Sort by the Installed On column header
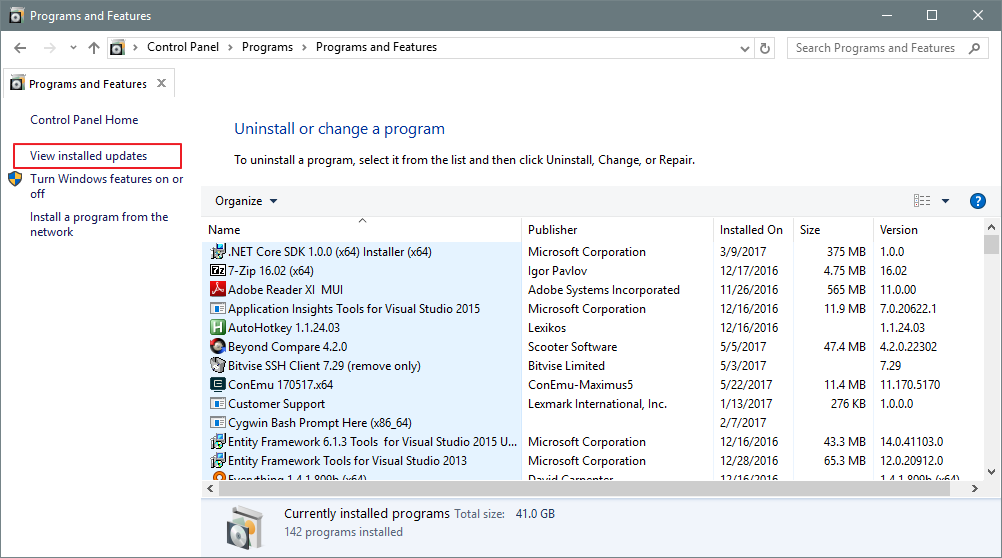Screen dimensions: 1002x558 click(753, 229)
